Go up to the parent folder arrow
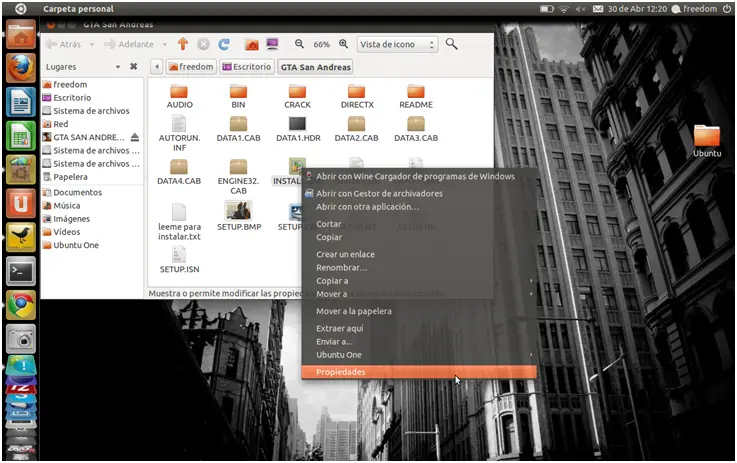The width and height of the screenshot is (737, 463). coord(182,44)
